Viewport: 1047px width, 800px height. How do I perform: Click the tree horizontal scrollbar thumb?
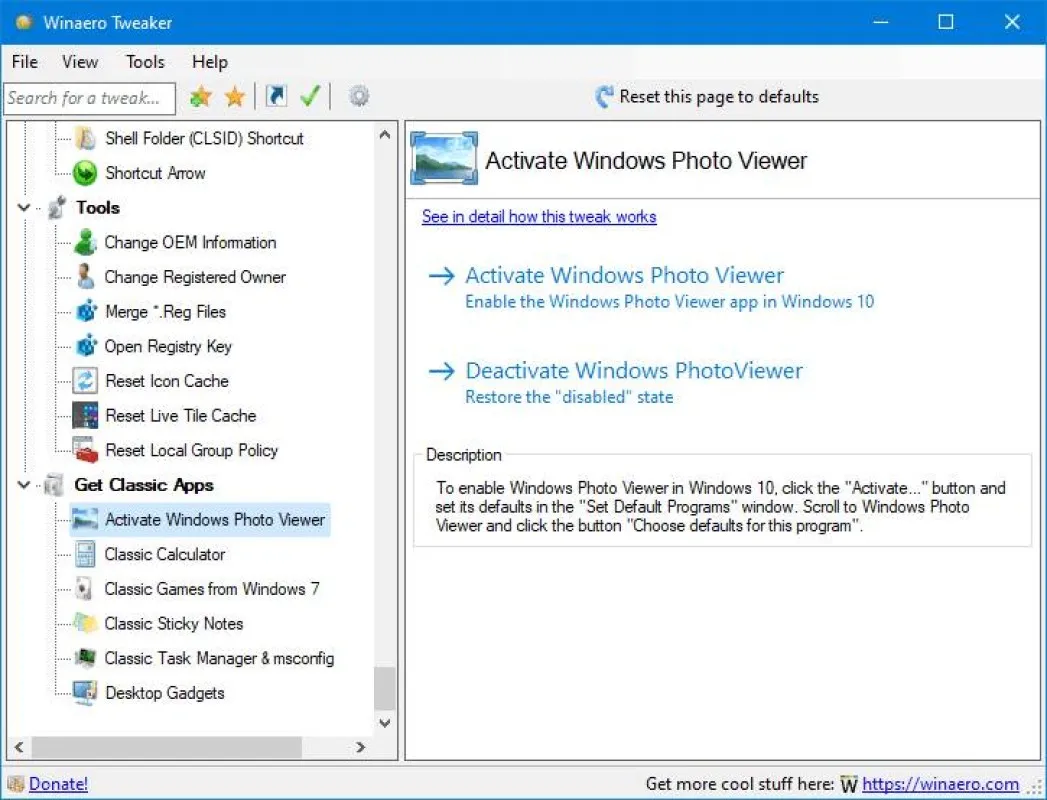166,747
